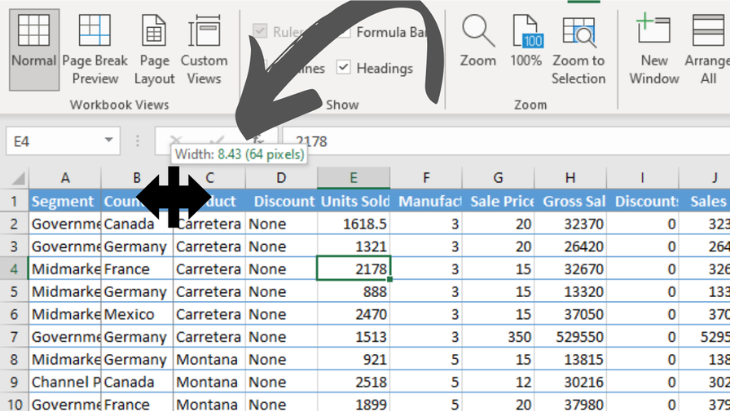Click Zoom to Selection

coord(578,49)
